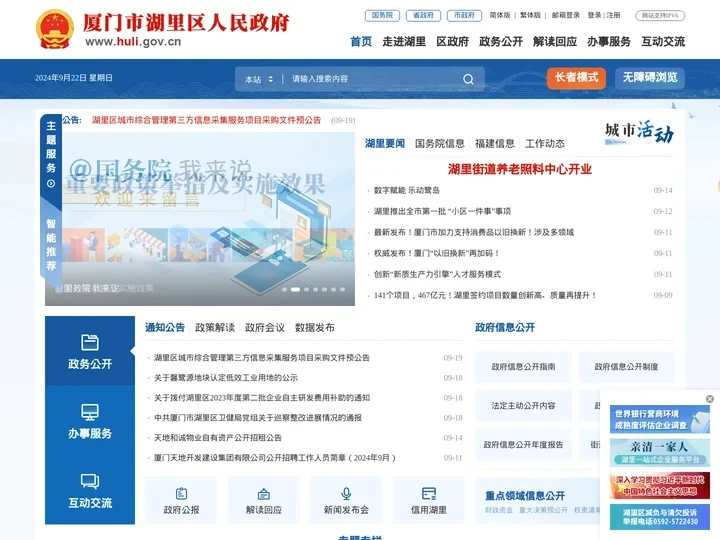
Task: Open 世界银行营商环境 survey banner
Action: click(660, 419)
